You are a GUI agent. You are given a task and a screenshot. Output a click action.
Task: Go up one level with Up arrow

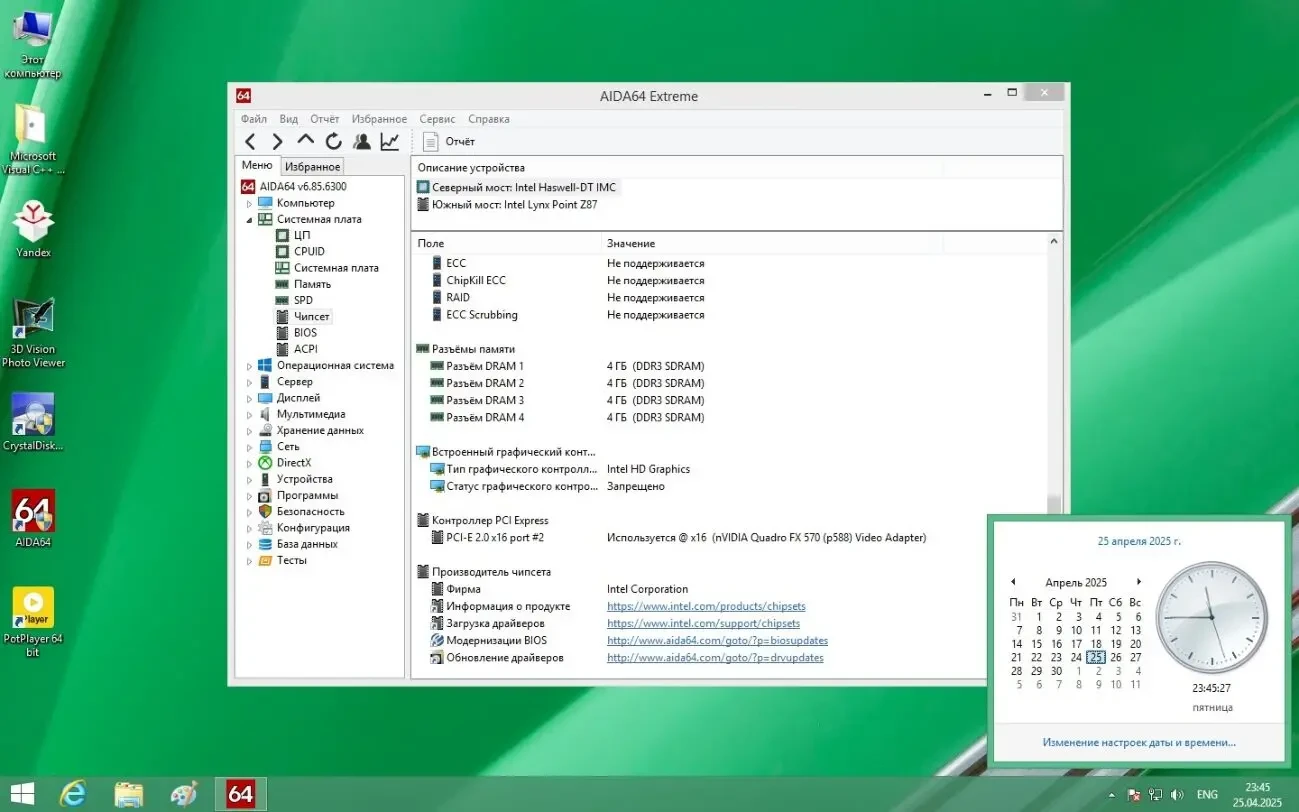pos(306,142)
